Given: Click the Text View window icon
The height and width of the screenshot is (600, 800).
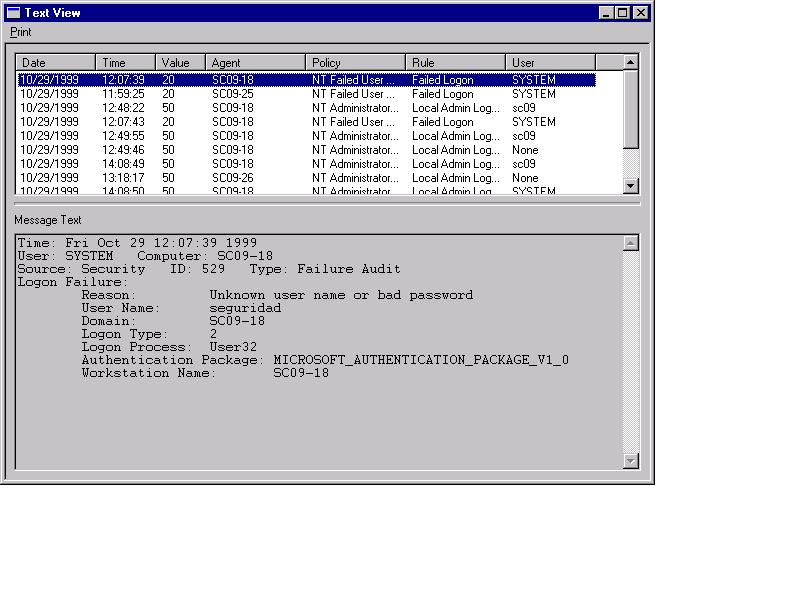Looking at the screenshot, I should [x=13, y=13].
